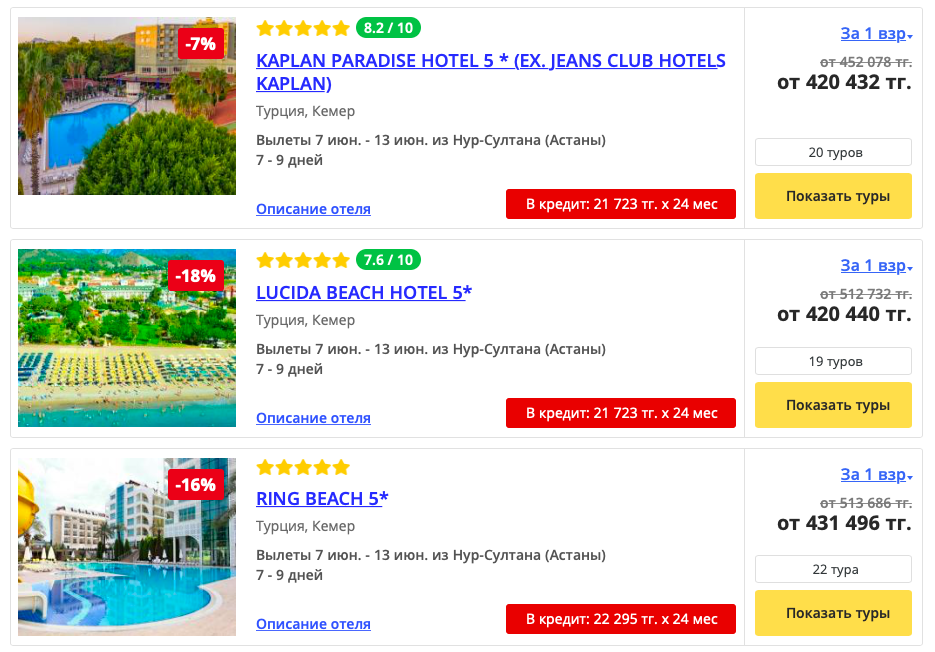Click the star rating of Ring Beach
Screen dimensions: 935x652
point(303,467)
